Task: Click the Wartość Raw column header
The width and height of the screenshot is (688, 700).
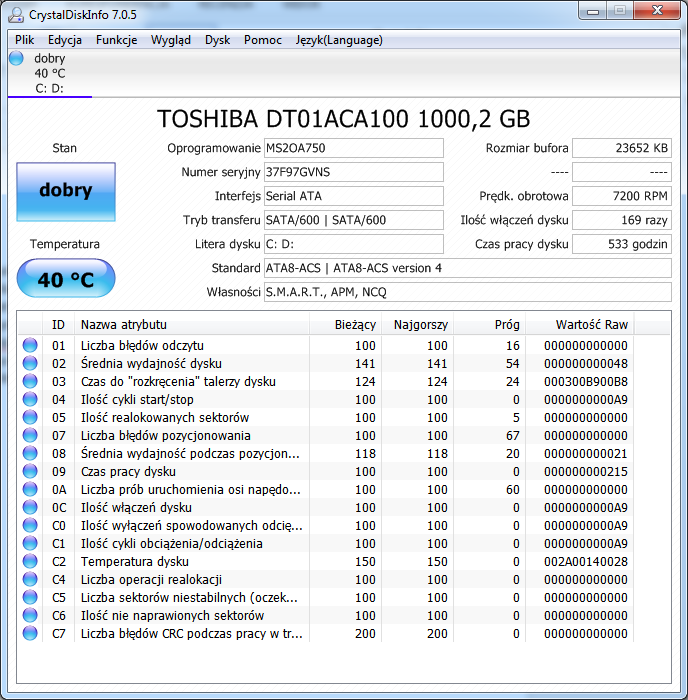Action: pos(580,325)
